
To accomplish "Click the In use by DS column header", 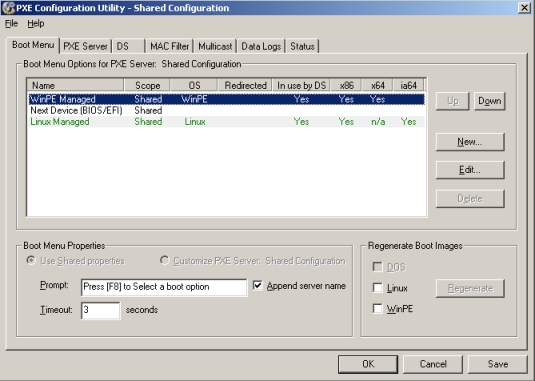I will (x=302, y=85).
